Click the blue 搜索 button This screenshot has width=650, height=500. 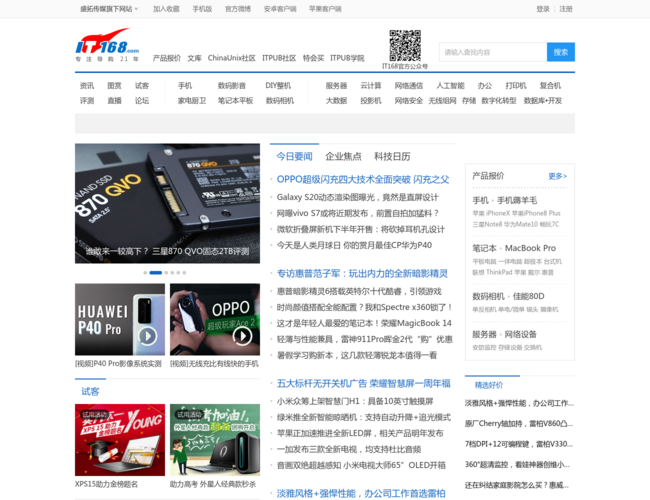(560, 52)
